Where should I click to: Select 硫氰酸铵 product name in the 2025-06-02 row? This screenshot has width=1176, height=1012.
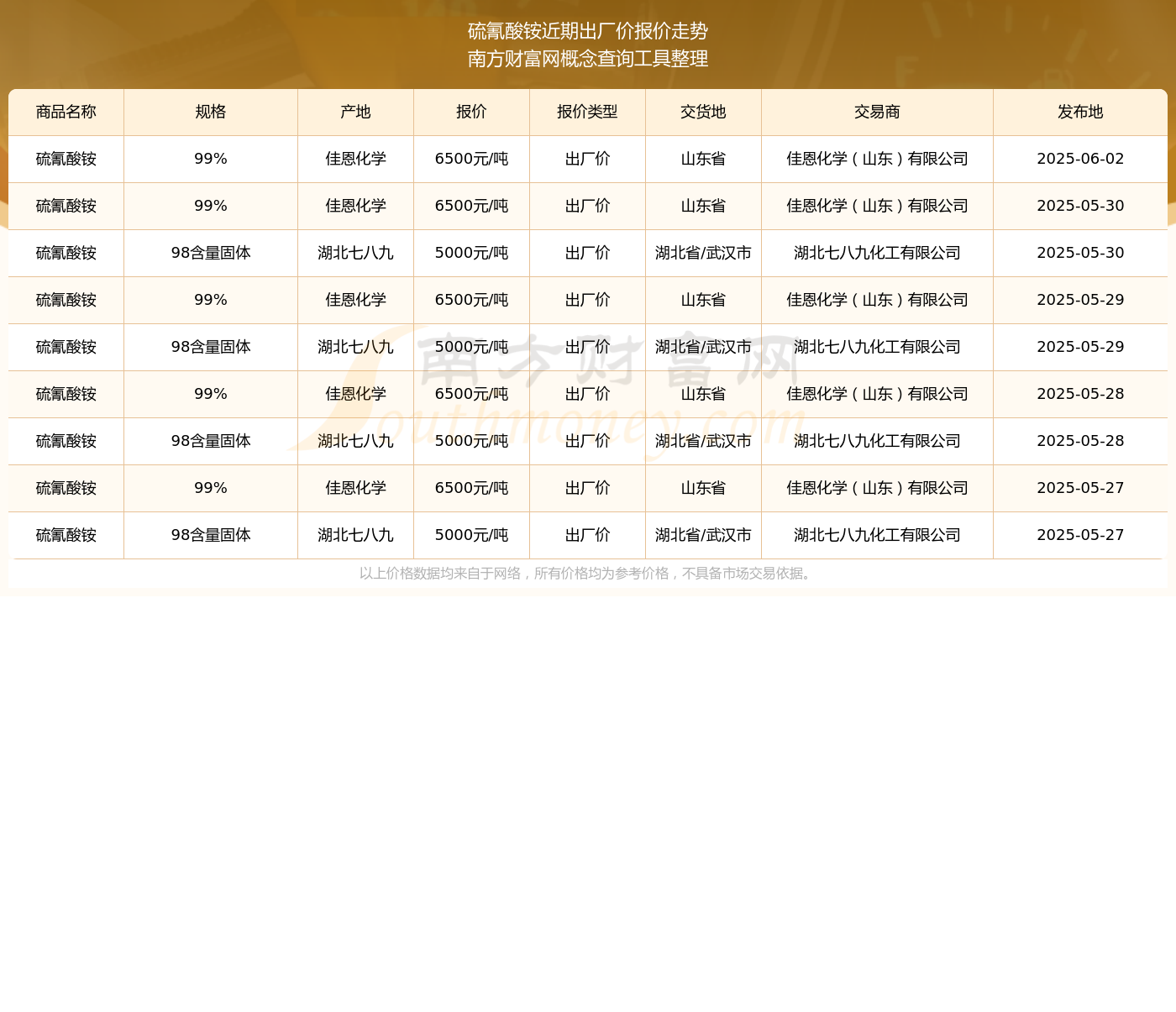point(66,159)
